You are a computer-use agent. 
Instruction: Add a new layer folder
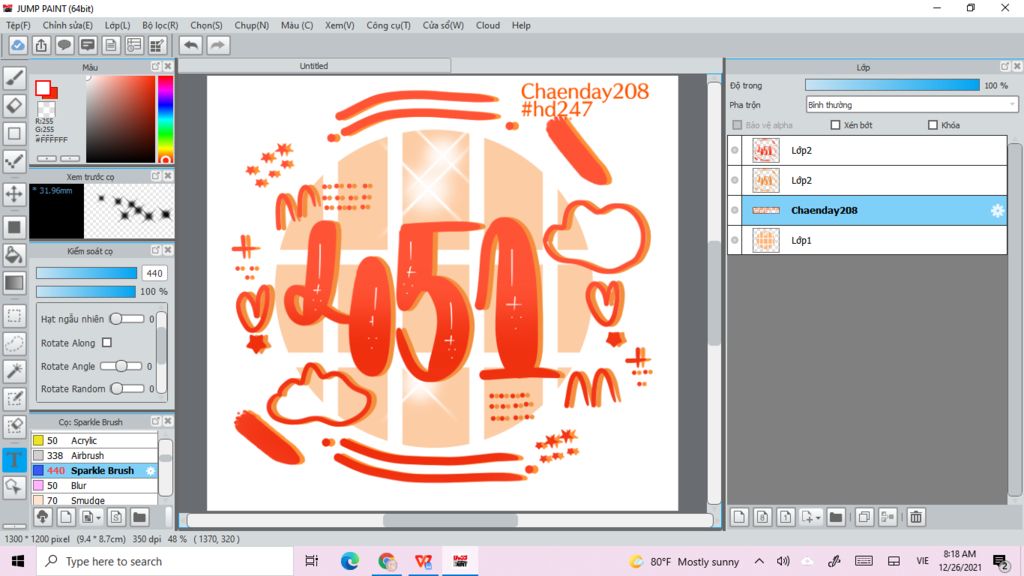(836, 517)
